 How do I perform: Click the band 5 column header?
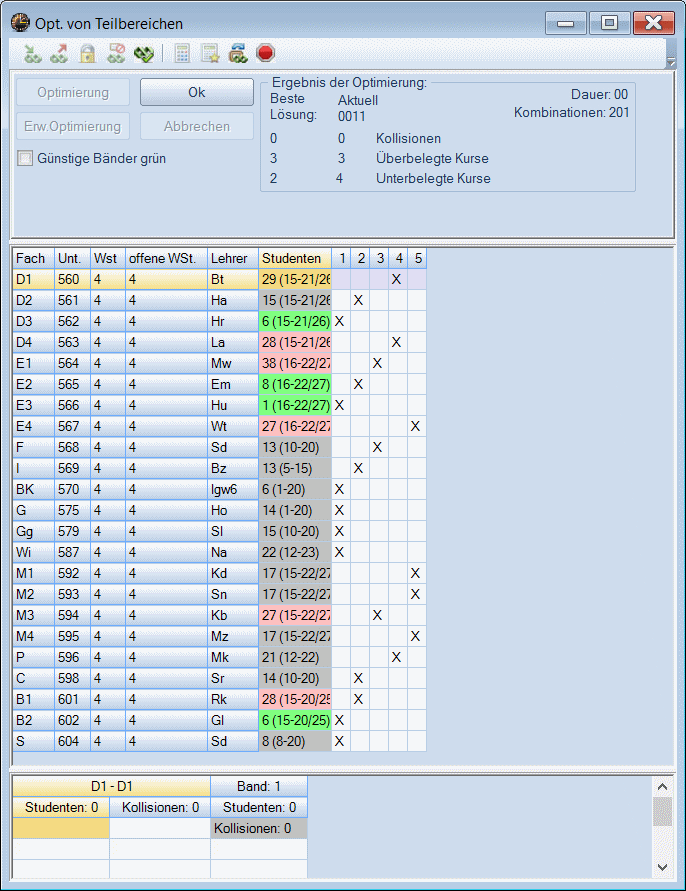(417, 258)
